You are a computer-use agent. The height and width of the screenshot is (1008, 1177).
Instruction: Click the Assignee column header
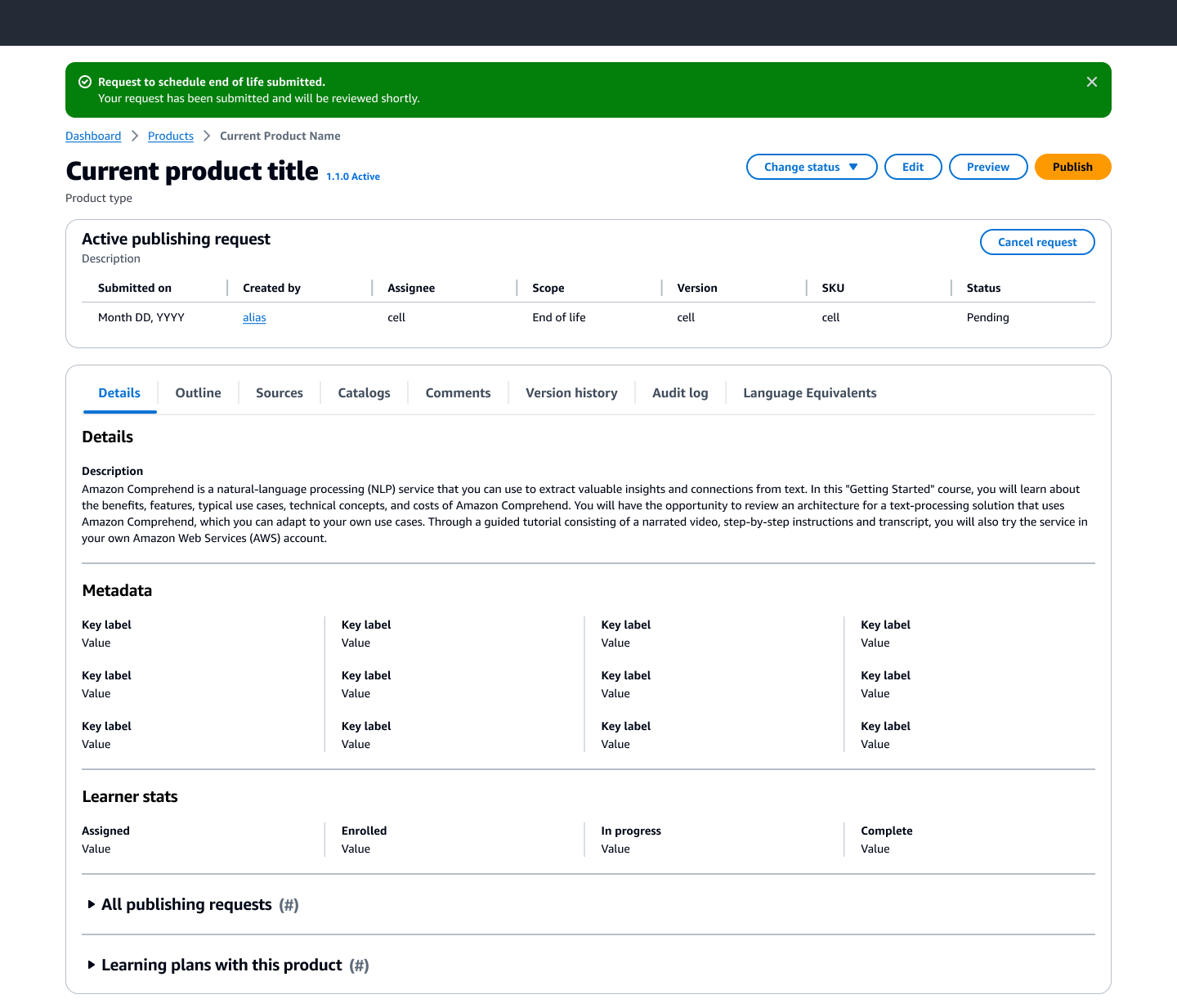[x=411, y=288]
